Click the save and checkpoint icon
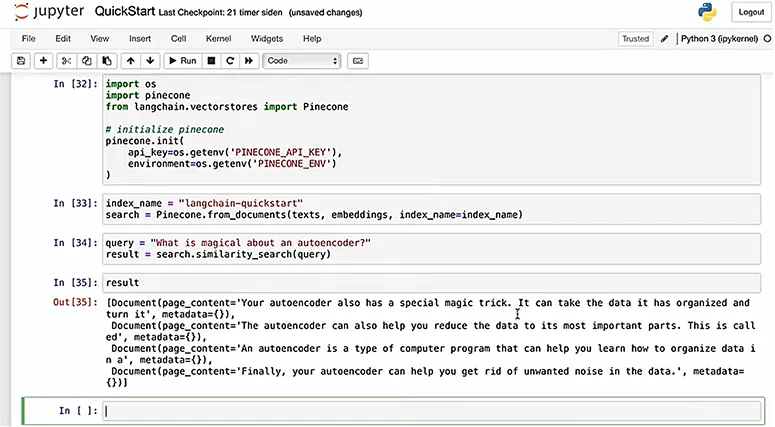This screenshot has width=775, height=427. coord(21,61)
